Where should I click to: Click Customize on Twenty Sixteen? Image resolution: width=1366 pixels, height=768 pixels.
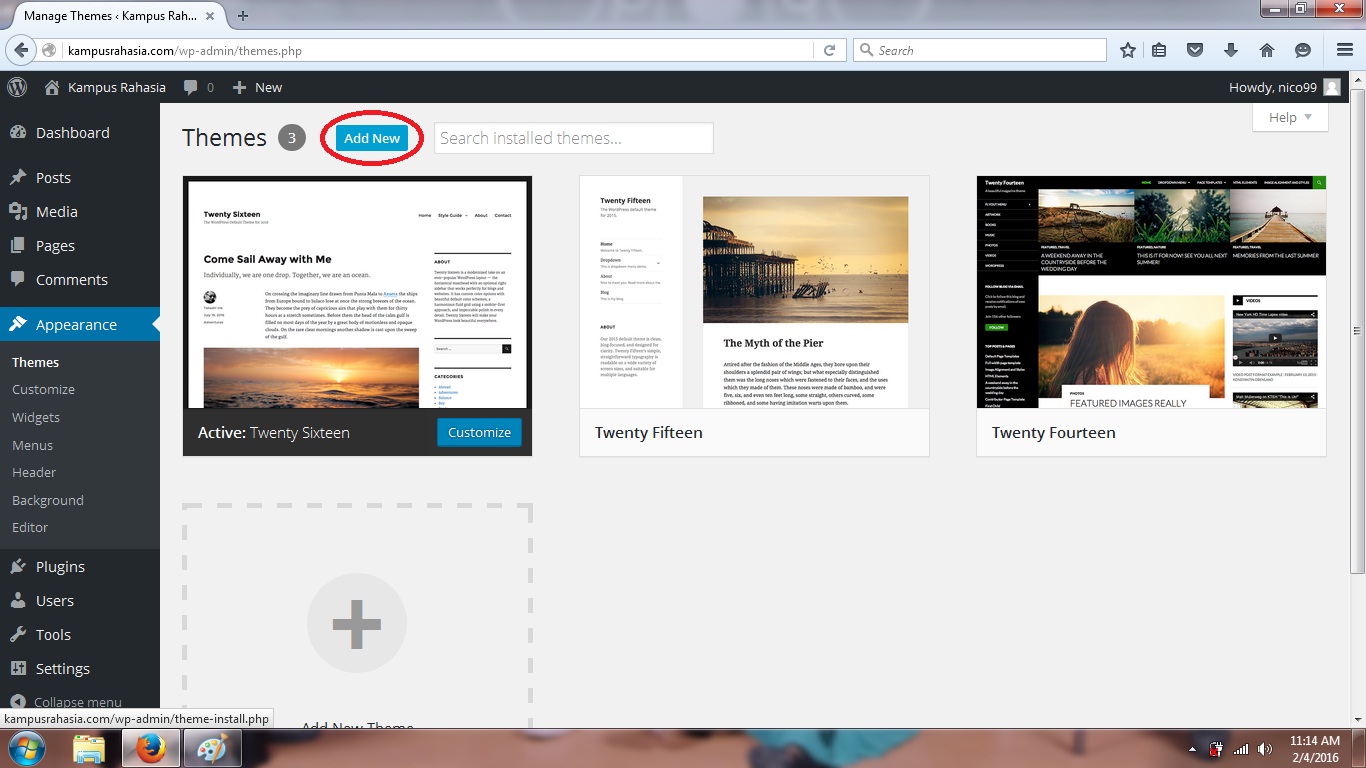tap(479, 432)
